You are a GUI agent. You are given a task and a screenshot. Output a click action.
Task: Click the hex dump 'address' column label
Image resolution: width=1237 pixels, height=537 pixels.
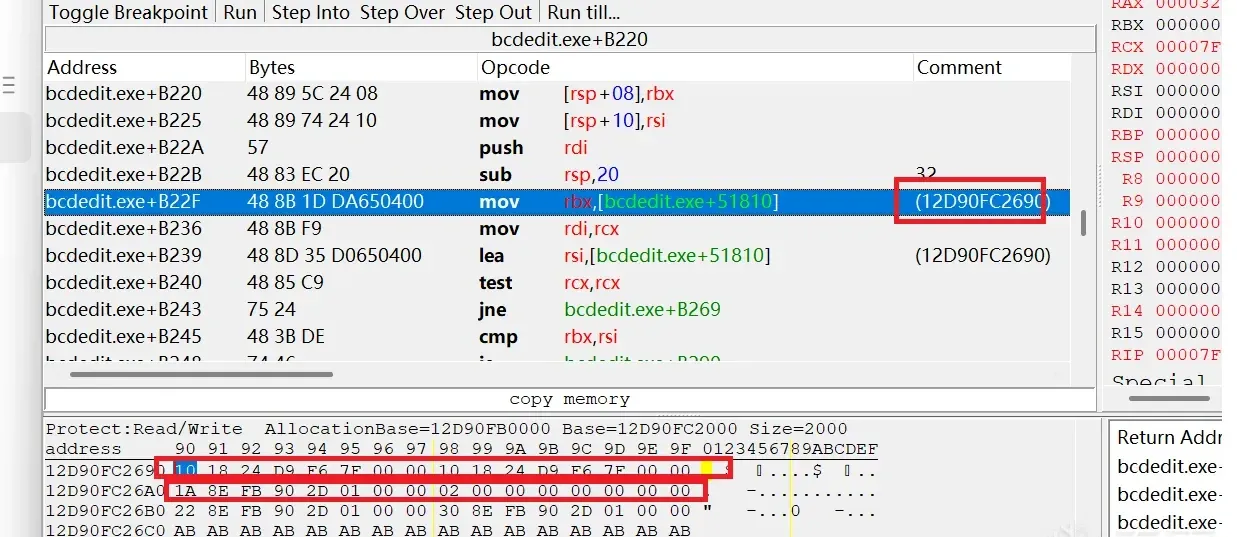pyautogui.click(x=83, y=449)
